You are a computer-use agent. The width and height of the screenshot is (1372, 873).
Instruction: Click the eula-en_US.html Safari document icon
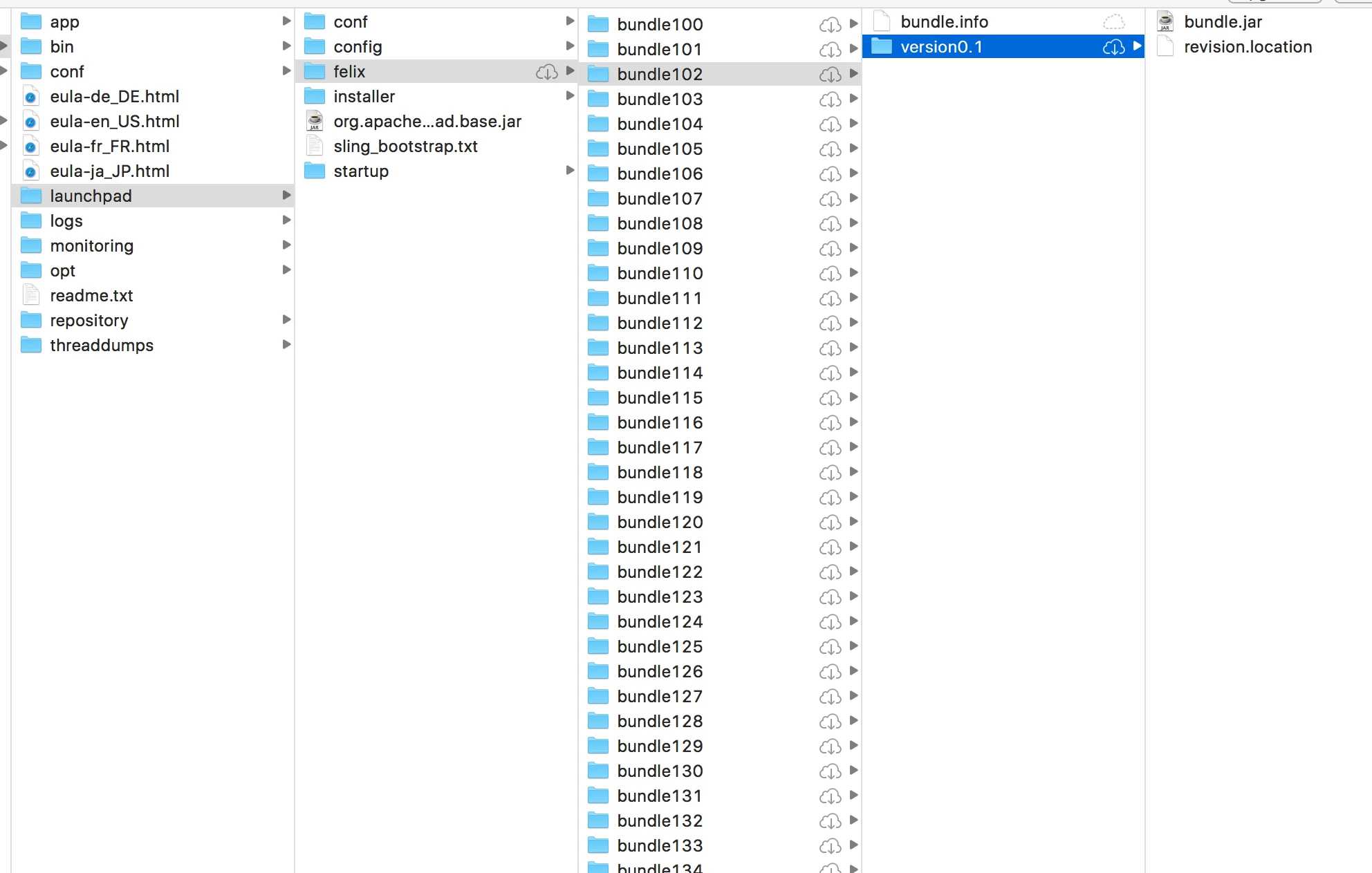pos(31,122)
